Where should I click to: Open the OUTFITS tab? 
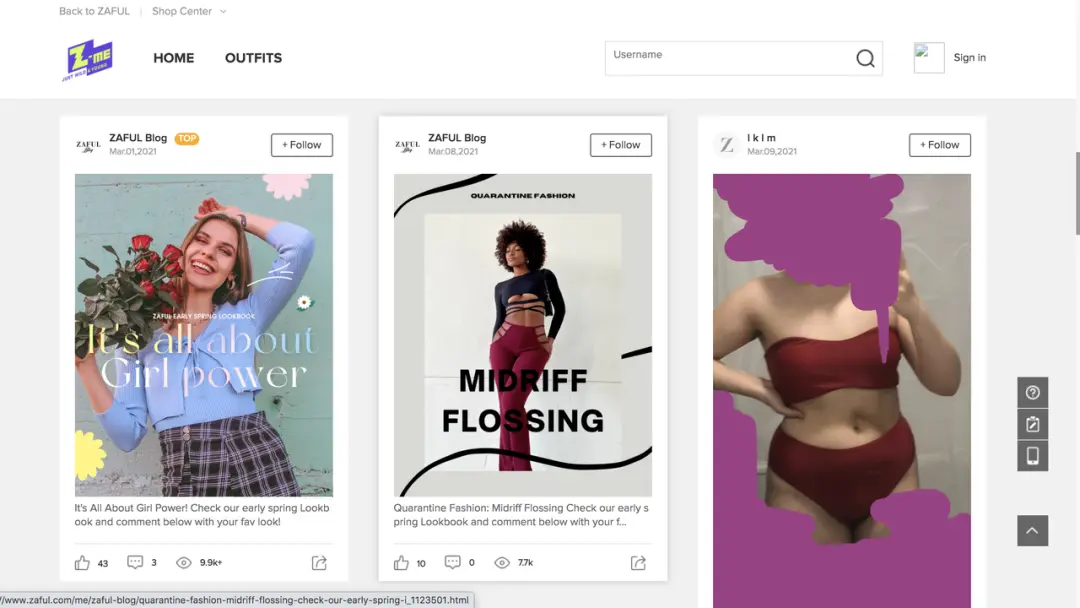click(253, 58)
